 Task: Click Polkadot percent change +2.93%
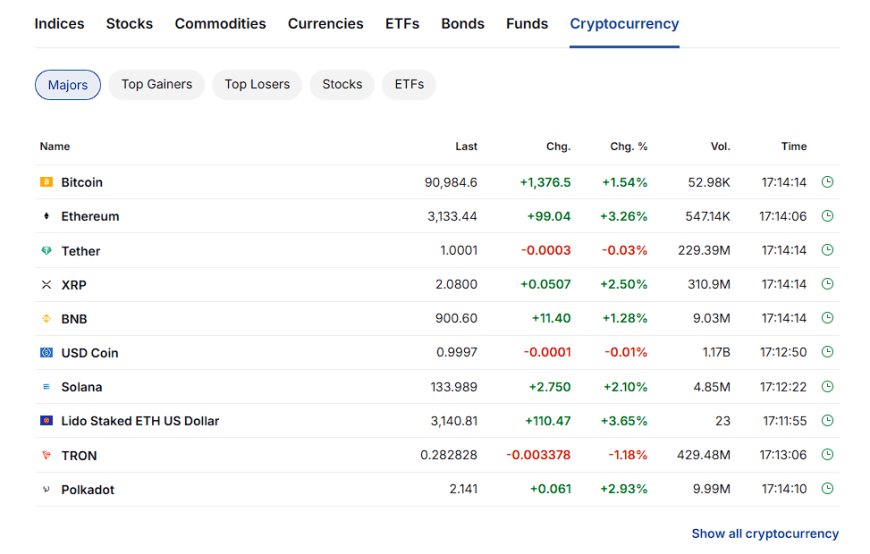click(624, 489)
